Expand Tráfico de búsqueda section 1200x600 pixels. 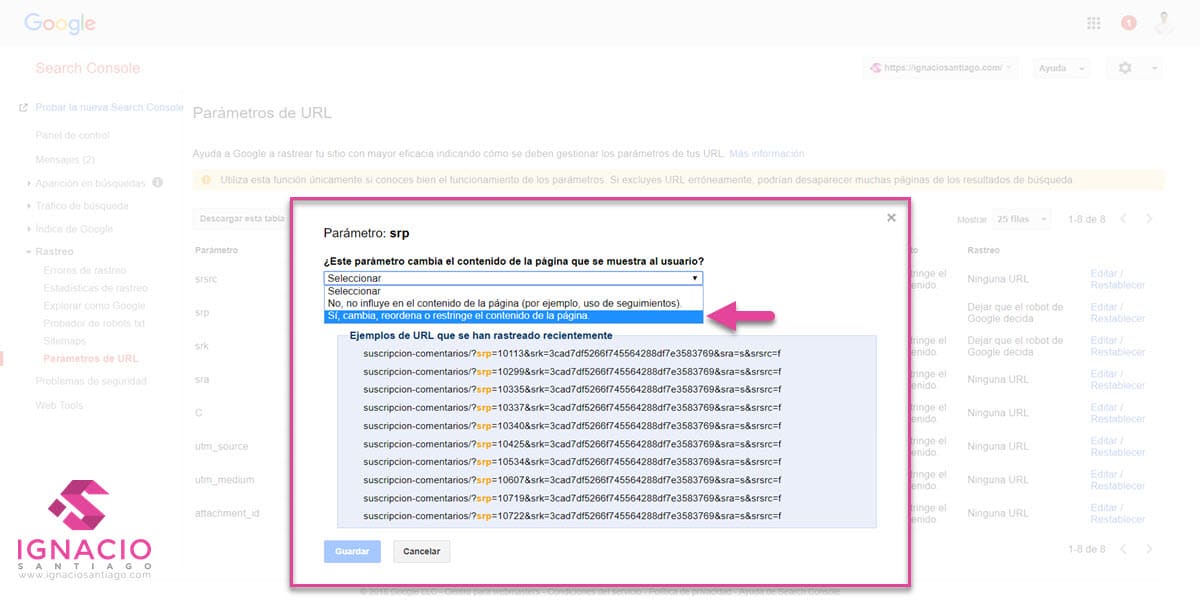[x=80, y=206]
